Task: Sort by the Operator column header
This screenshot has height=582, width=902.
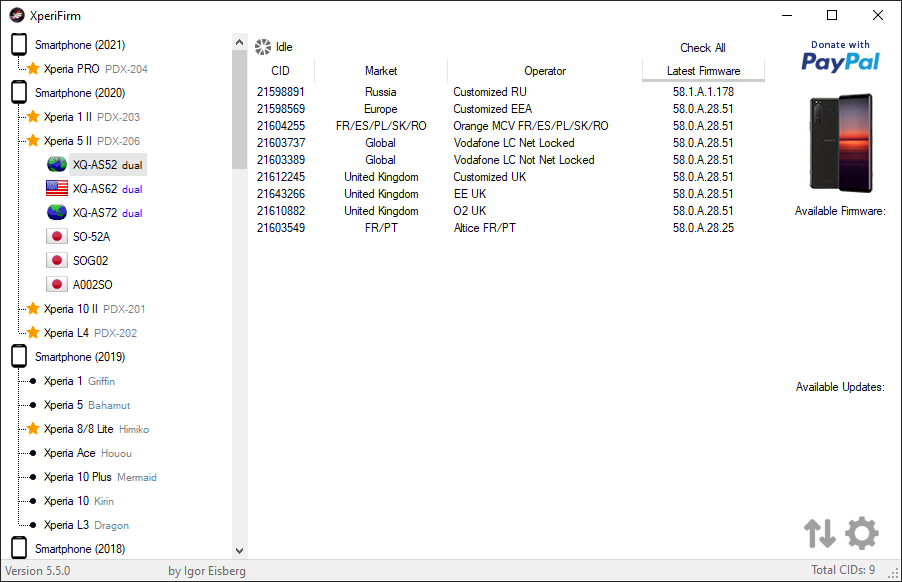Action: coord(545,71)
